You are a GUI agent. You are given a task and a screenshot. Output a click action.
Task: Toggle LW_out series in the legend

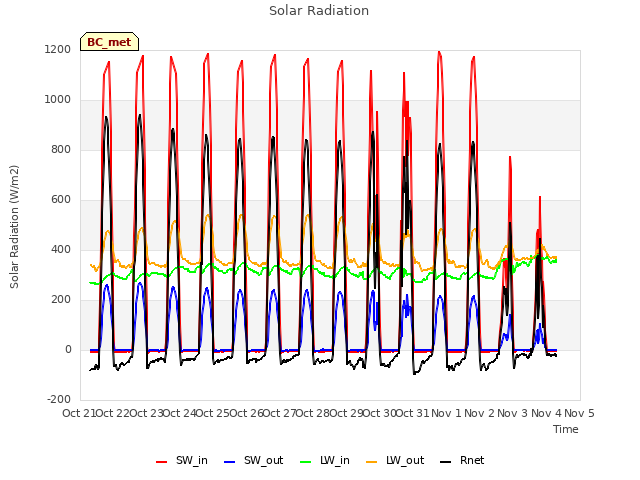tap(395, 460)
